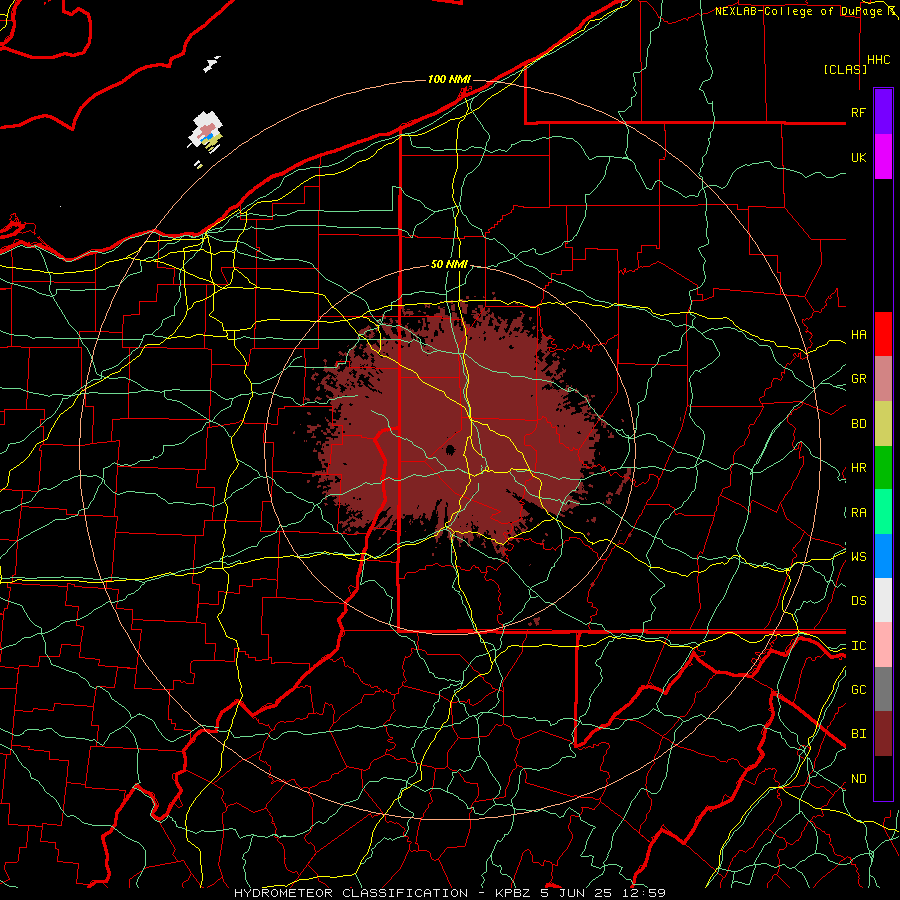Viewport: 900px width, 900px height.
Task: Click the RA legend label
Action: tap(858, 513)
